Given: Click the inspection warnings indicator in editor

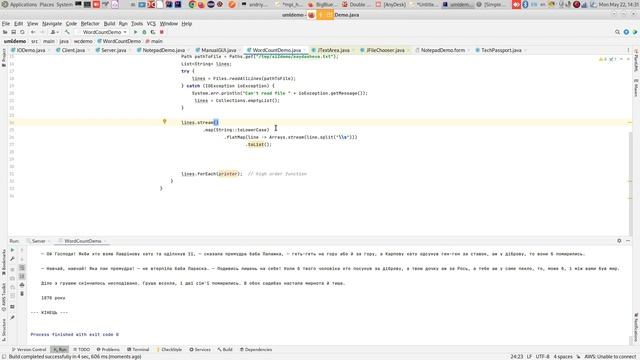Looking at the screenshot, I should [x=606, y=60].
